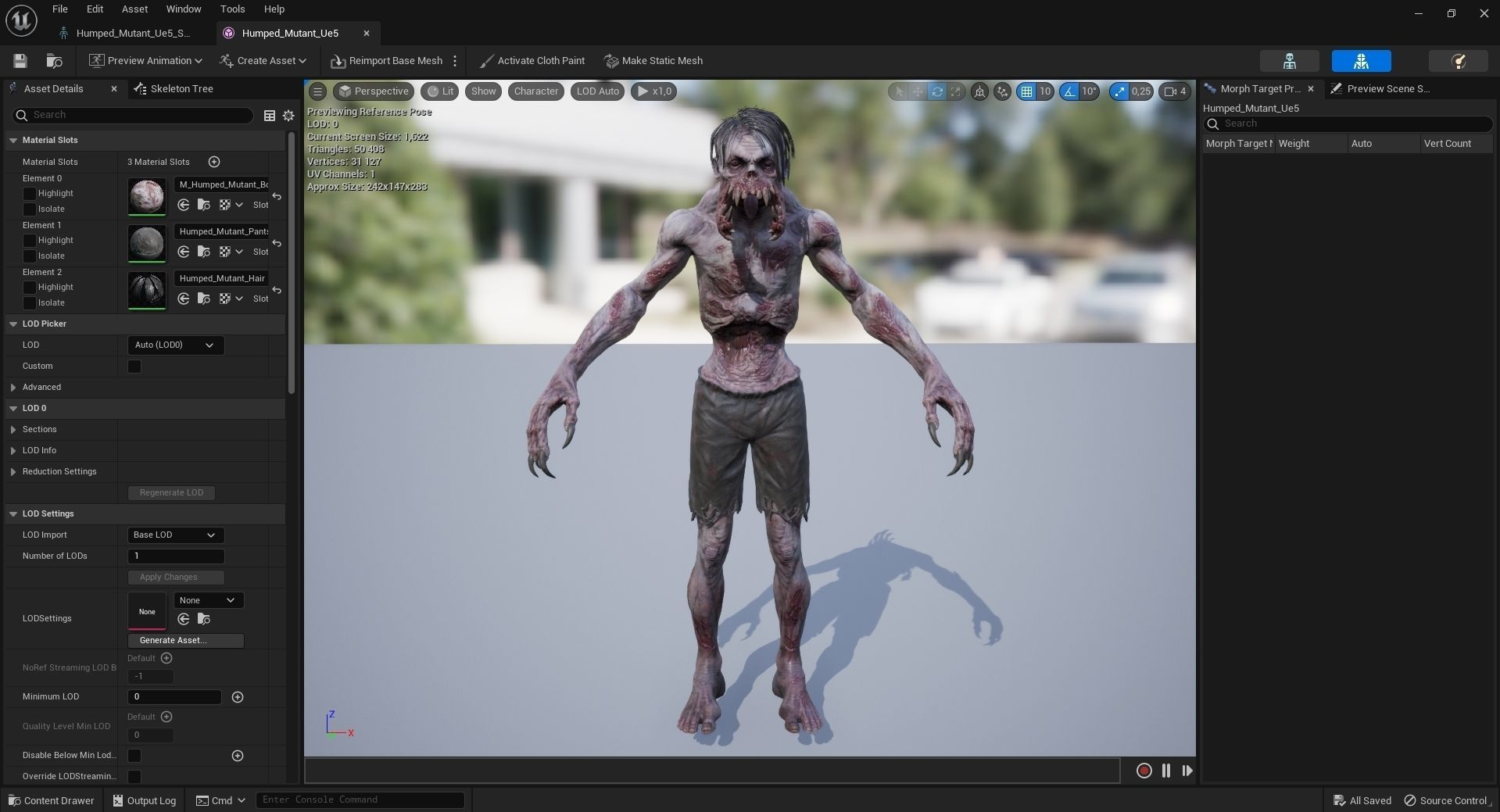
Task: Toggle scale snapping in viewport
Action: (1119, 91)
